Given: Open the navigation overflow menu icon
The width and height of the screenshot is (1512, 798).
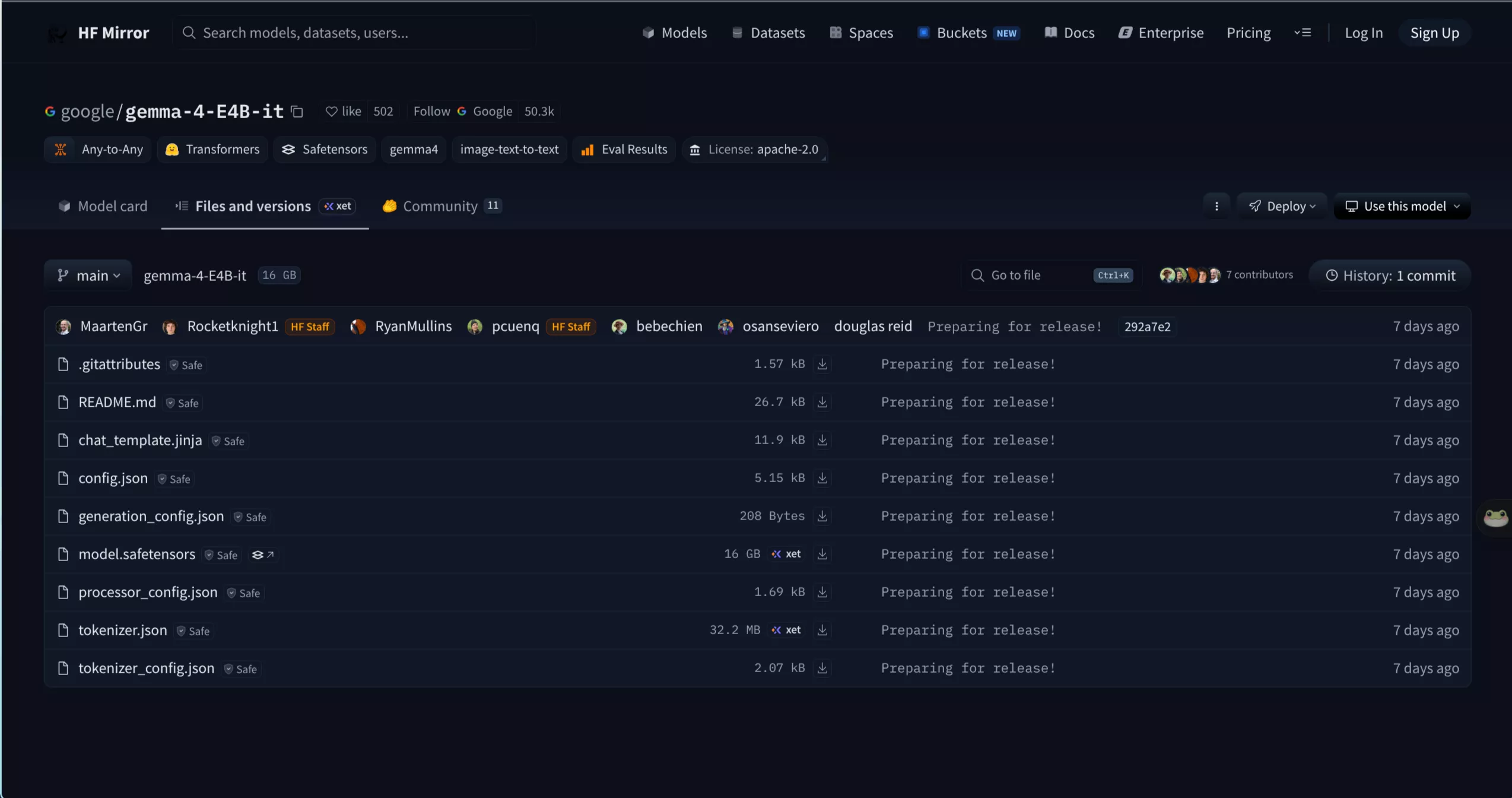Looking at the screenshot, I should point(1302,33).
